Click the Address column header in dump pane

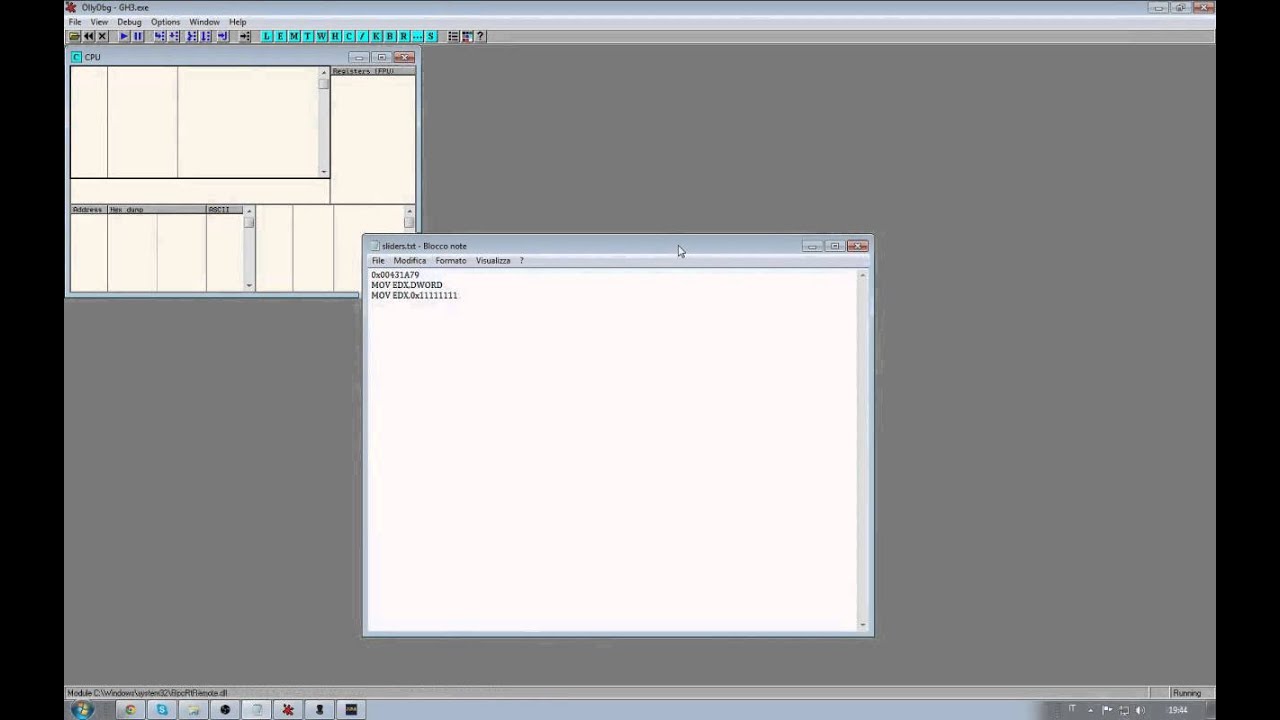tap(88, 209)
